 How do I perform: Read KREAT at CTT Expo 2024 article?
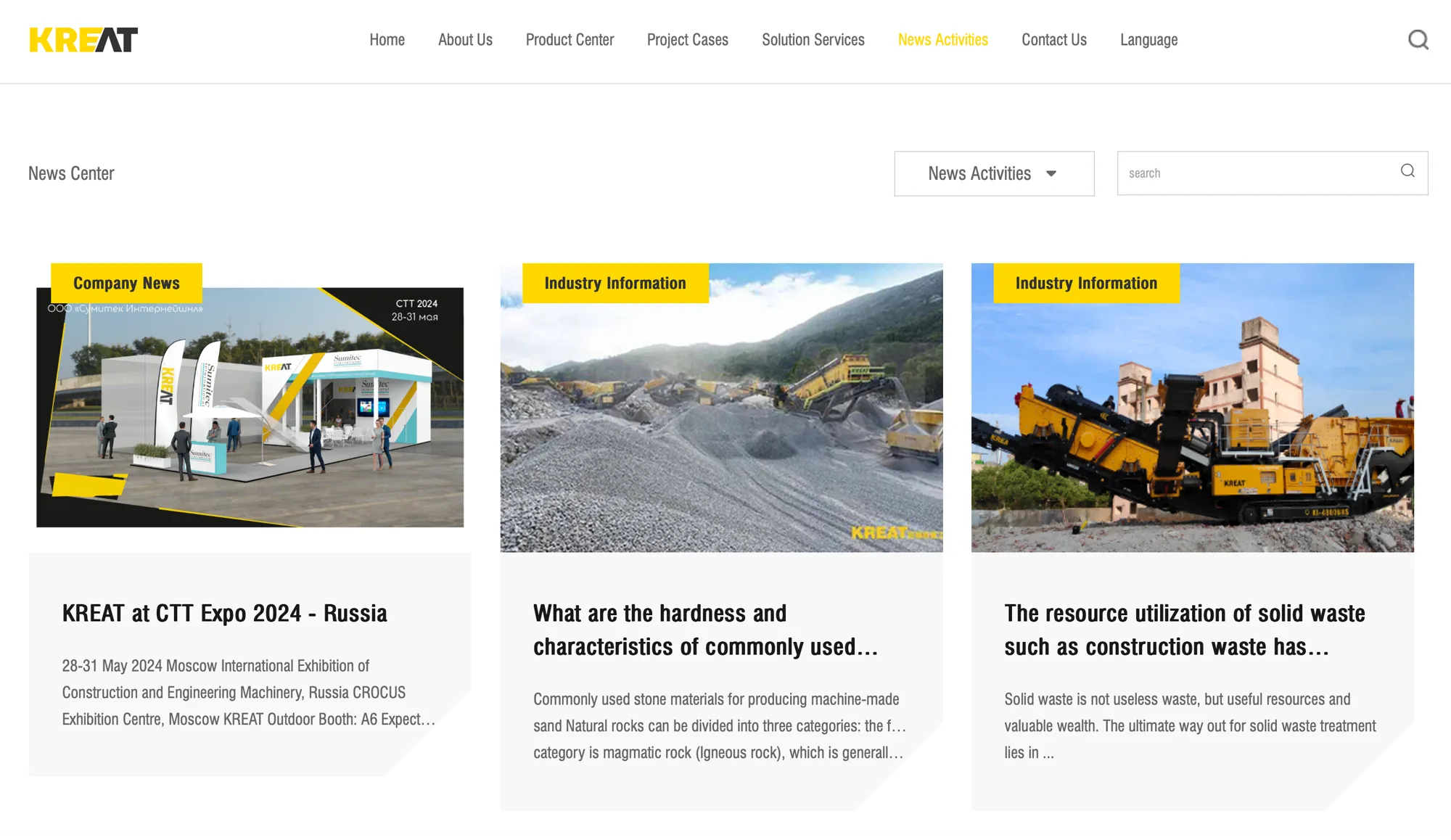click(x=224, y=614)
